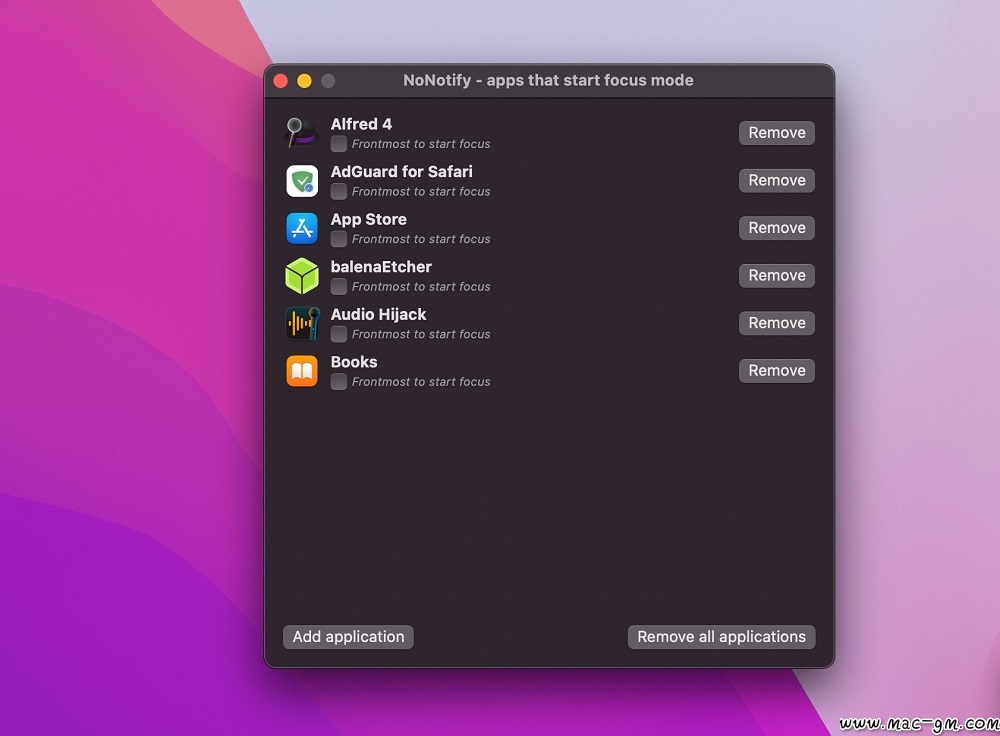
Task: Tick the Frontmost checkbox under AdGuard for Safari
Action: coord(339,191)
